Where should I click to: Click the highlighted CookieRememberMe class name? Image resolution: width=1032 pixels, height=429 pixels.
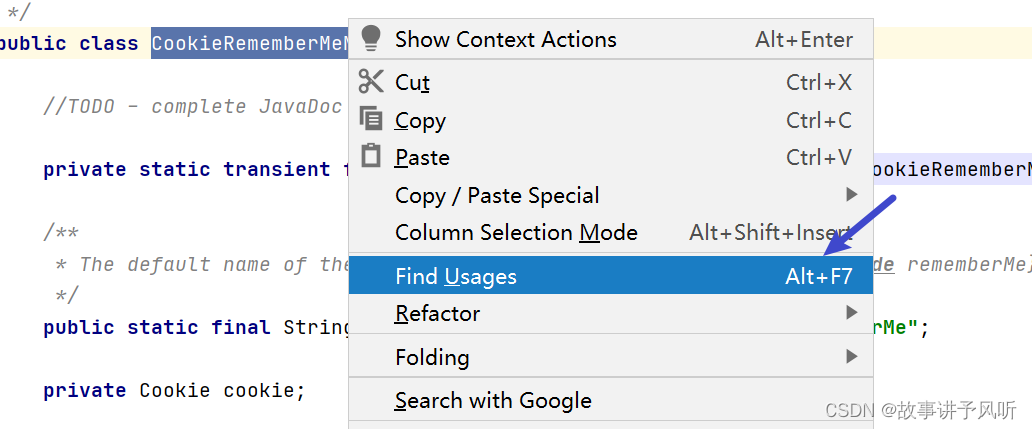pos(249,44)
